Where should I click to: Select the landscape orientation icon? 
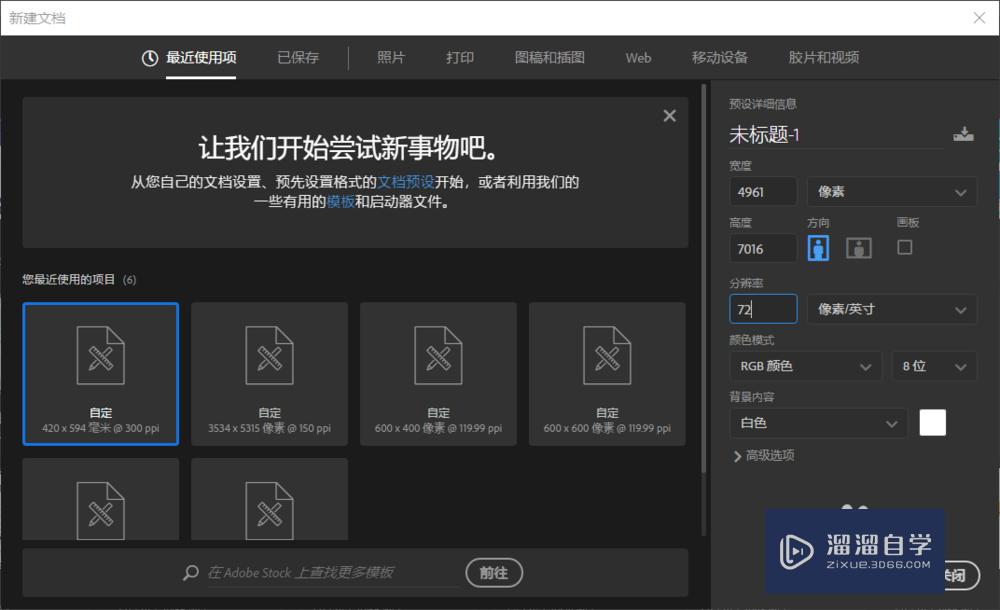(857, 247)
